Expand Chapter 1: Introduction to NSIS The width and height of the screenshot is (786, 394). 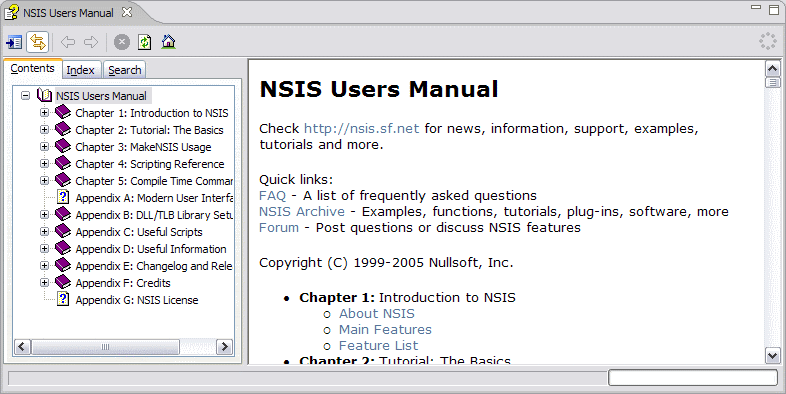(45, 113)
